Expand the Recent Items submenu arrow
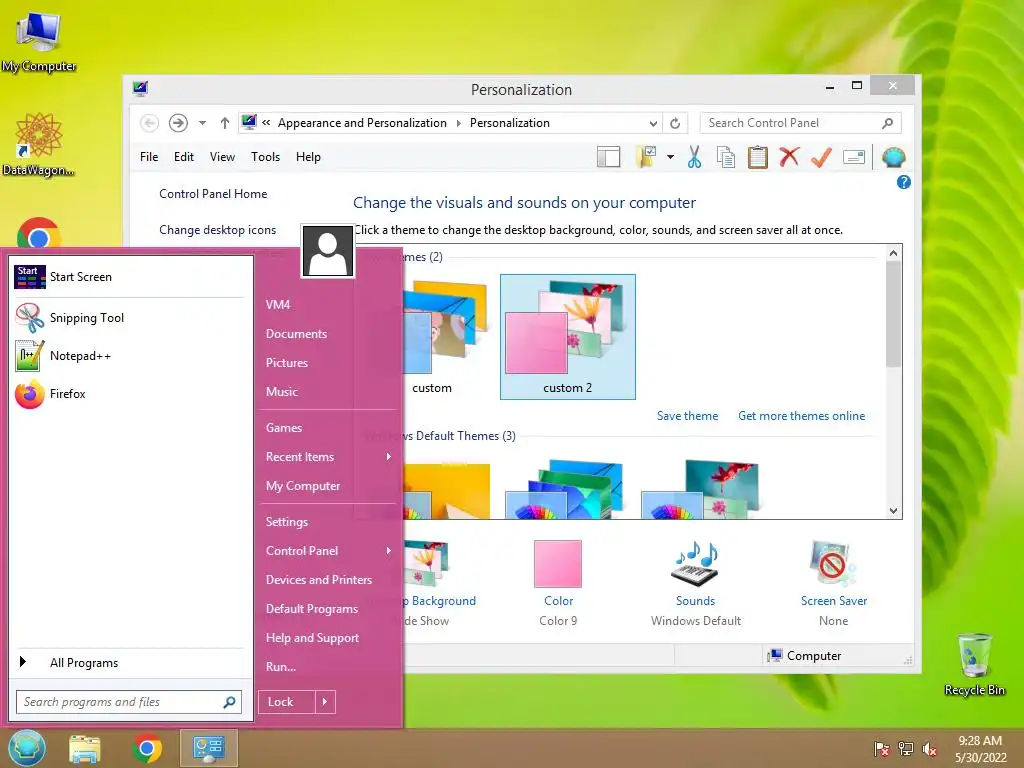This screenshot has height=768, width=1024. [389, 456]
